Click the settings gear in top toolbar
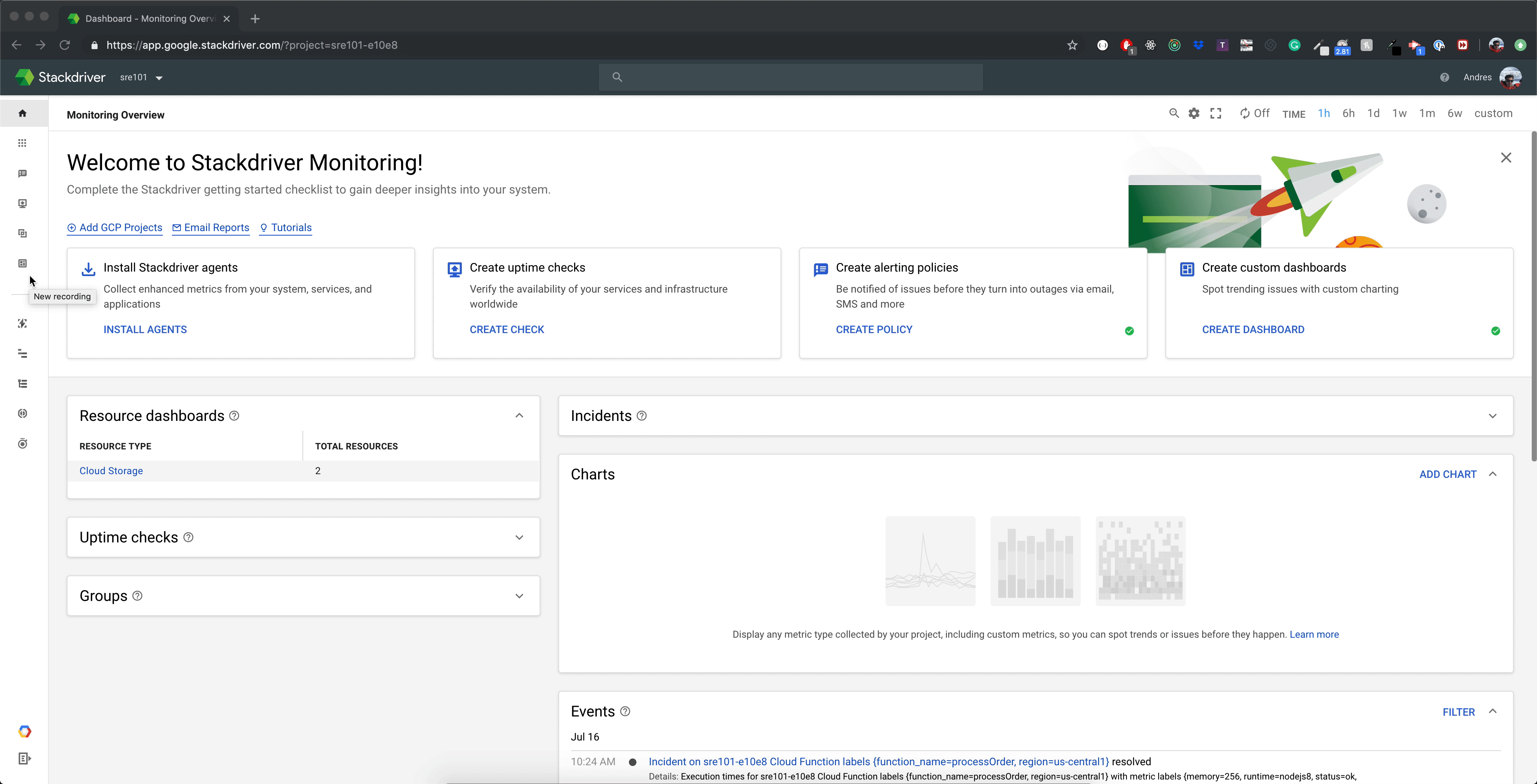 [x=1193, y=113]
